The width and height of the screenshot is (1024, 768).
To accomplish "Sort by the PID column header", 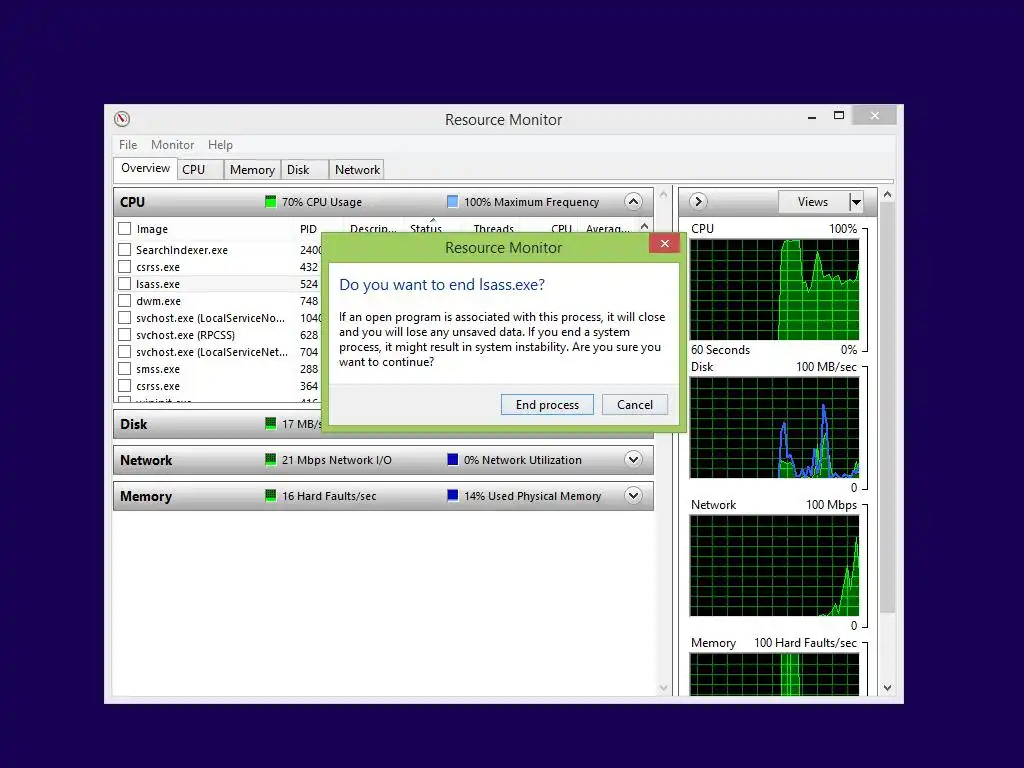I will tap(308, 229).
